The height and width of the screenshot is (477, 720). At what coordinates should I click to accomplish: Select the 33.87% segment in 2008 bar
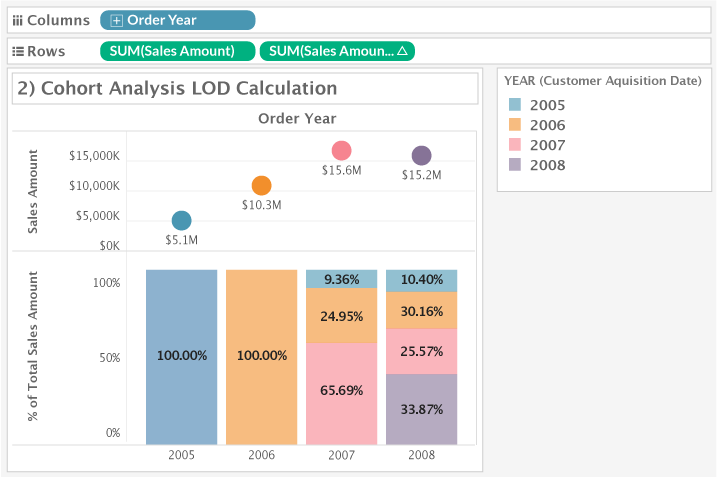pyautogui.click(x=422, y=409)
